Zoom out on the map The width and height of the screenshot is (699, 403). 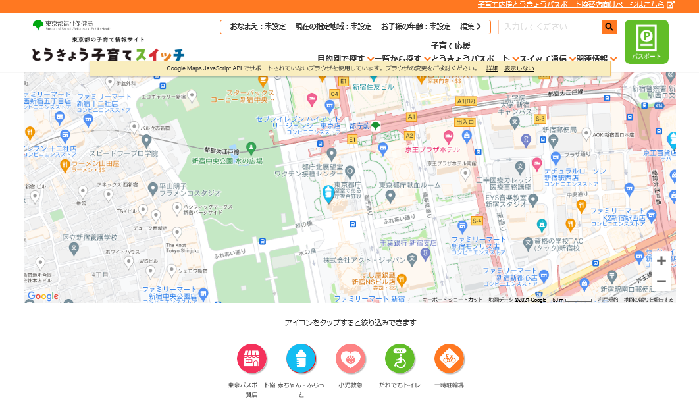click(661, 281)
